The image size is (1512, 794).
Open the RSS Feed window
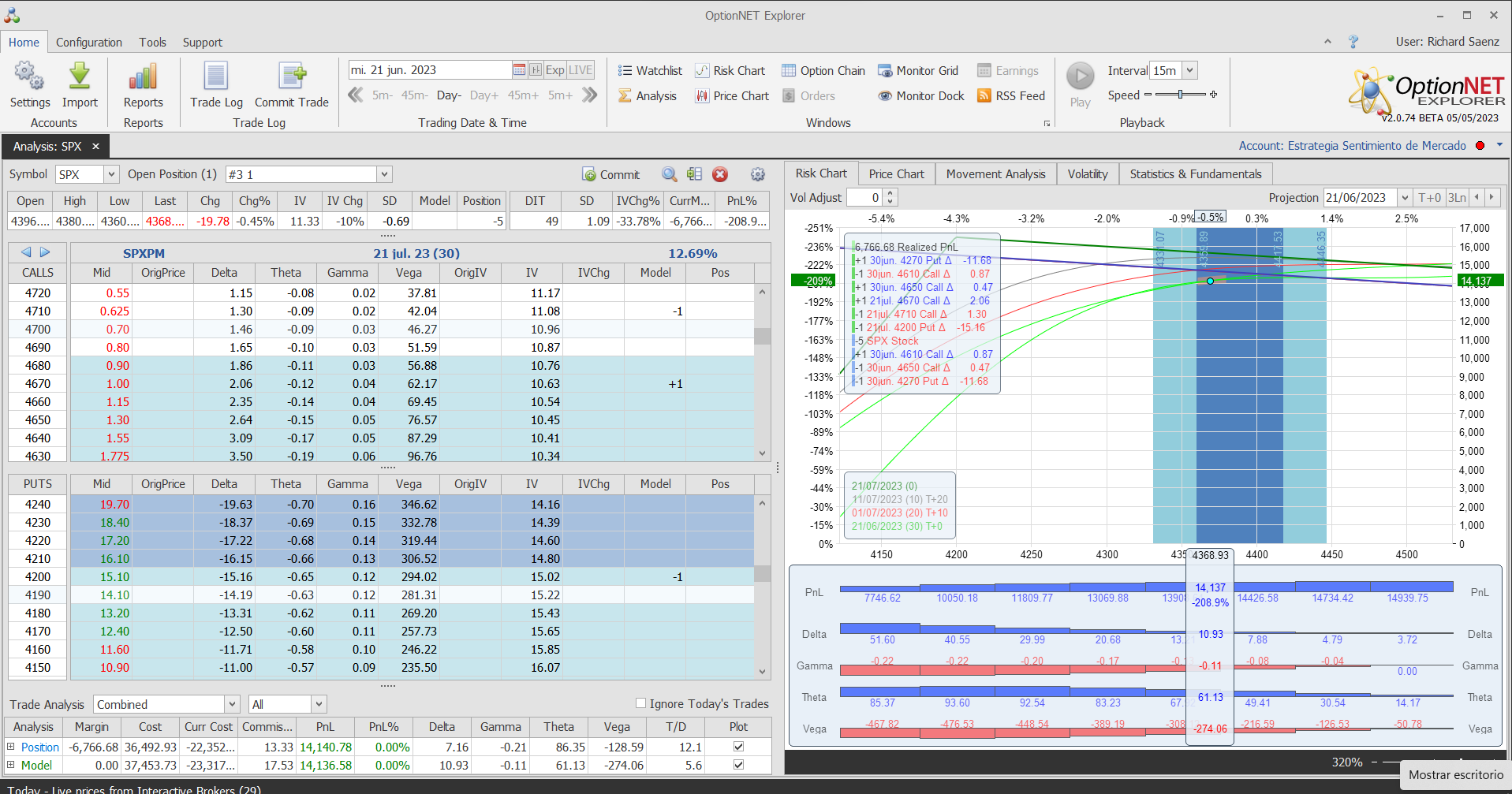pyautogui.click(x=1011, y=96)
